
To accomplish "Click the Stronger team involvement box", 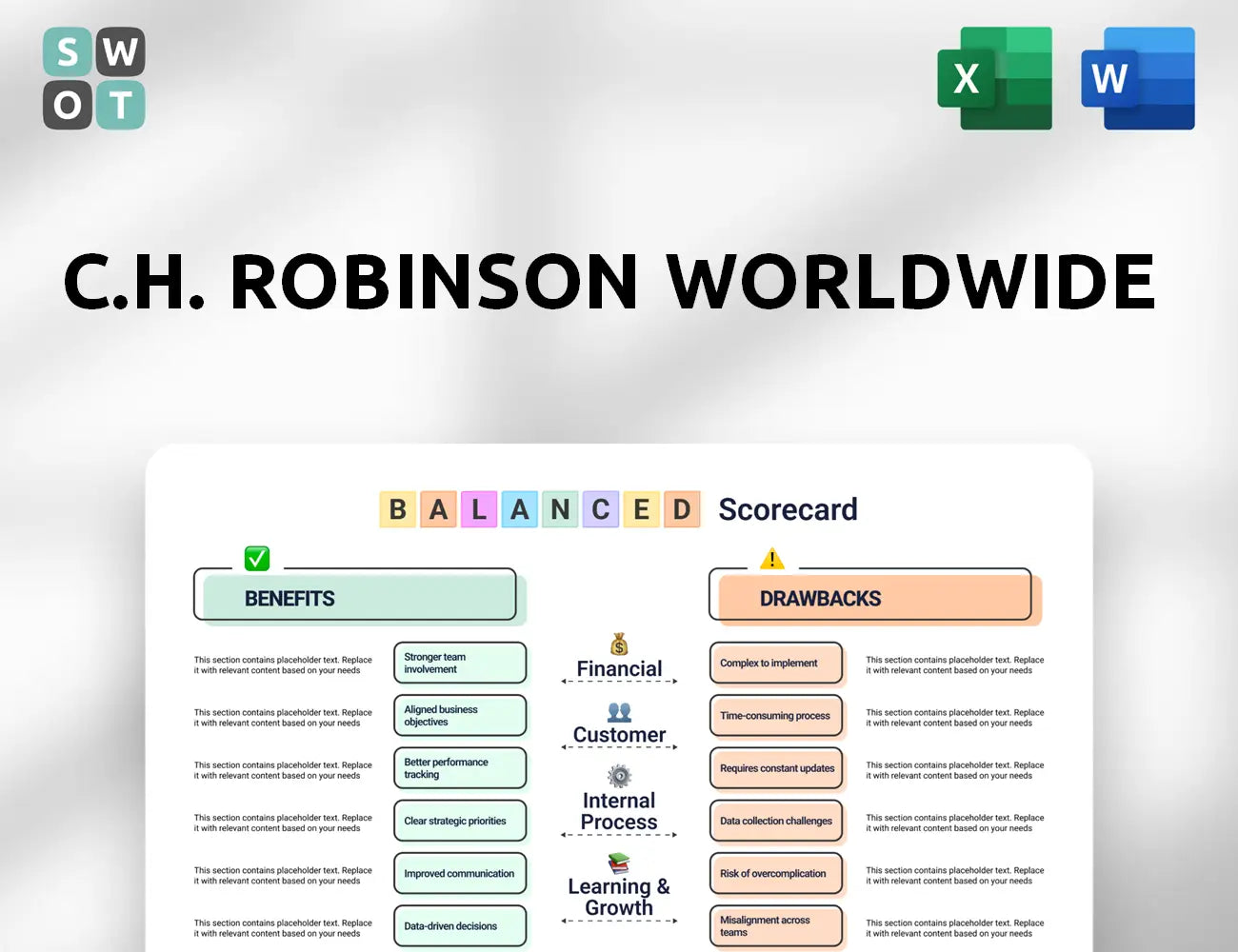I will [x=460, y=663].
